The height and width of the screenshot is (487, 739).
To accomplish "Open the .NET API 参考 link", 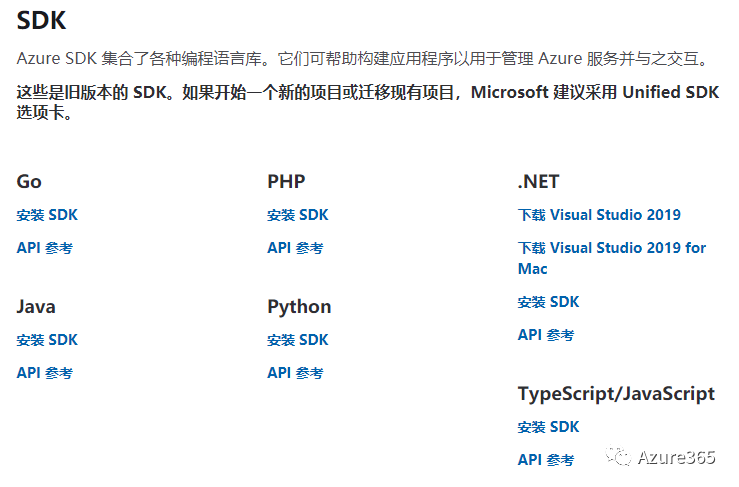I will point(545,335).
